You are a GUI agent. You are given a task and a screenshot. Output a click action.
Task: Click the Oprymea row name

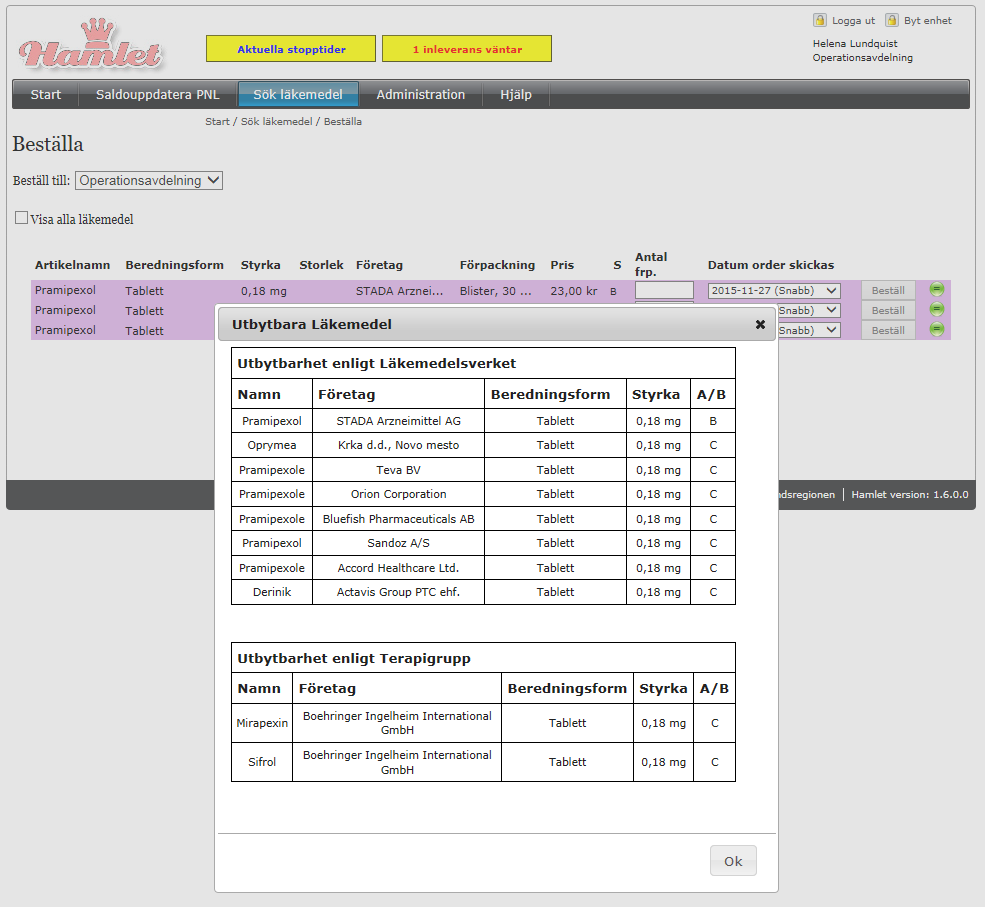[x=272, y=445]
